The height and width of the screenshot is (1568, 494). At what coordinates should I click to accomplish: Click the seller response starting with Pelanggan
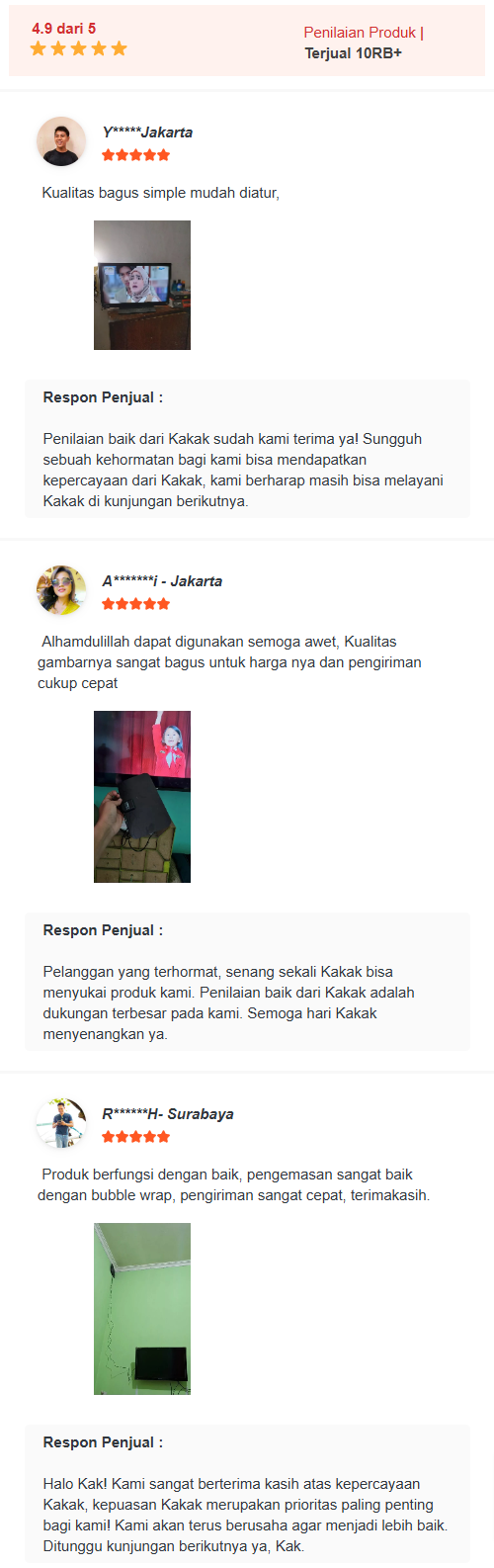tap(229, 1002)
